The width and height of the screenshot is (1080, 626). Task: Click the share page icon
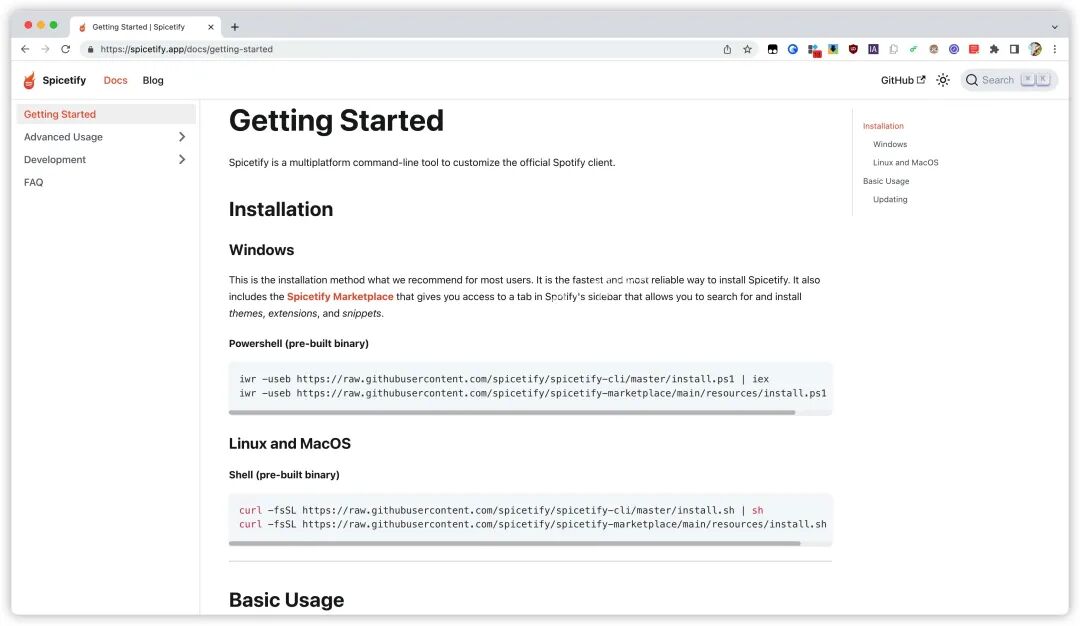pos(727,49)
